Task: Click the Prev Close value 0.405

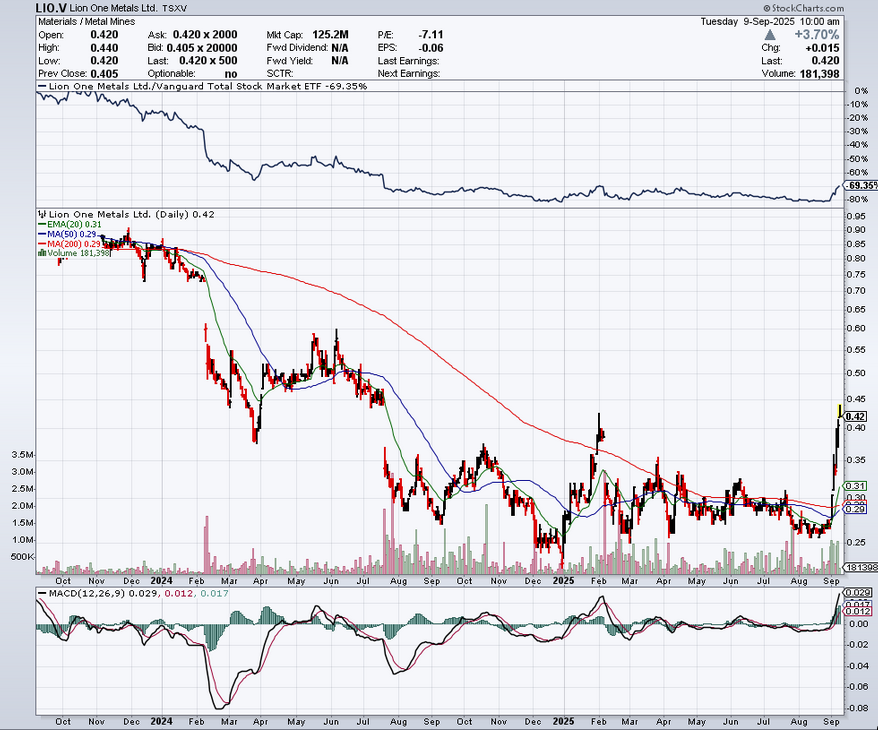Action: [104, 73]
